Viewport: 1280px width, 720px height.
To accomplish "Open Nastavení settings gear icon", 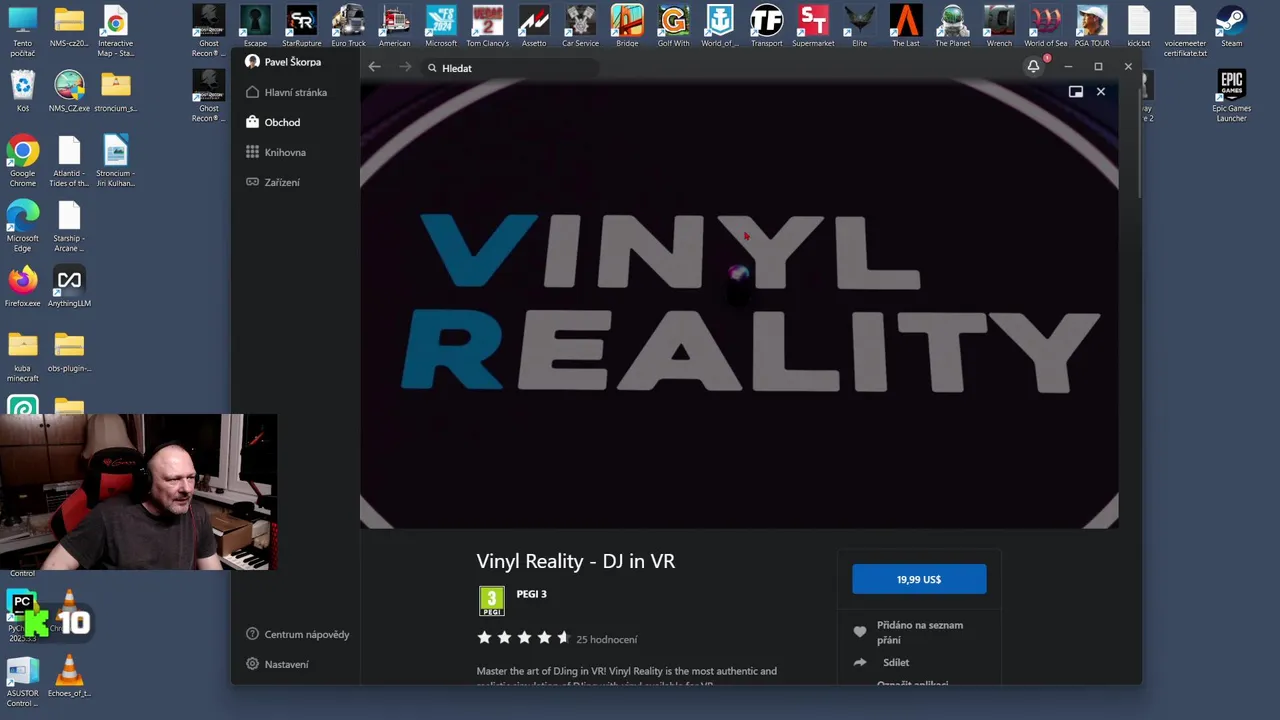I will coord(252,664).
